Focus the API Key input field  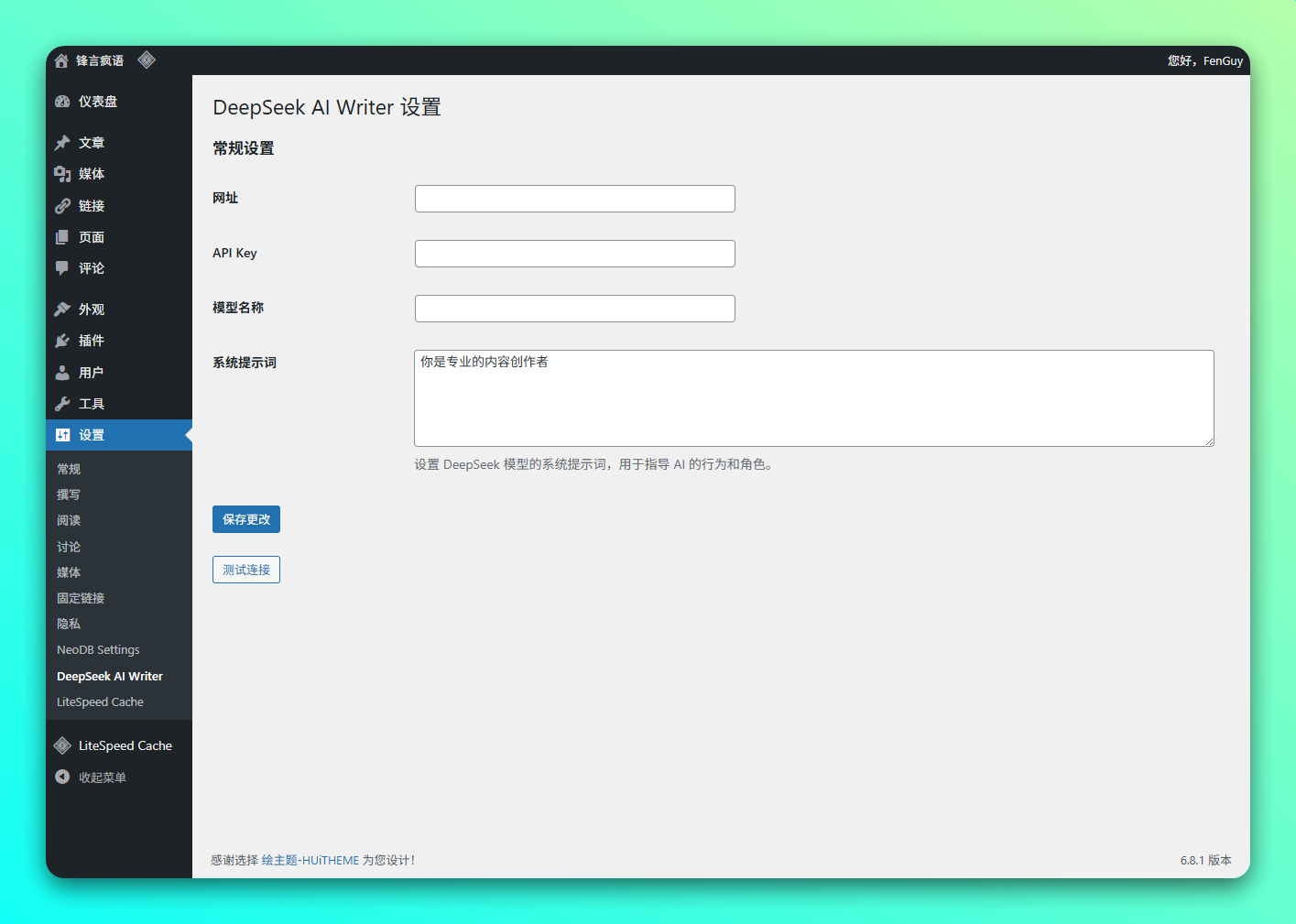coord(575,254)
